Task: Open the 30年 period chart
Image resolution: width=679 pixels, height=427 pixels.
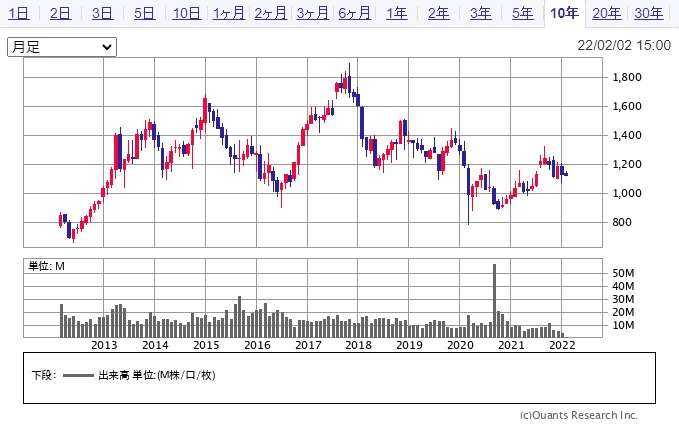Action: tap(649, 13)
